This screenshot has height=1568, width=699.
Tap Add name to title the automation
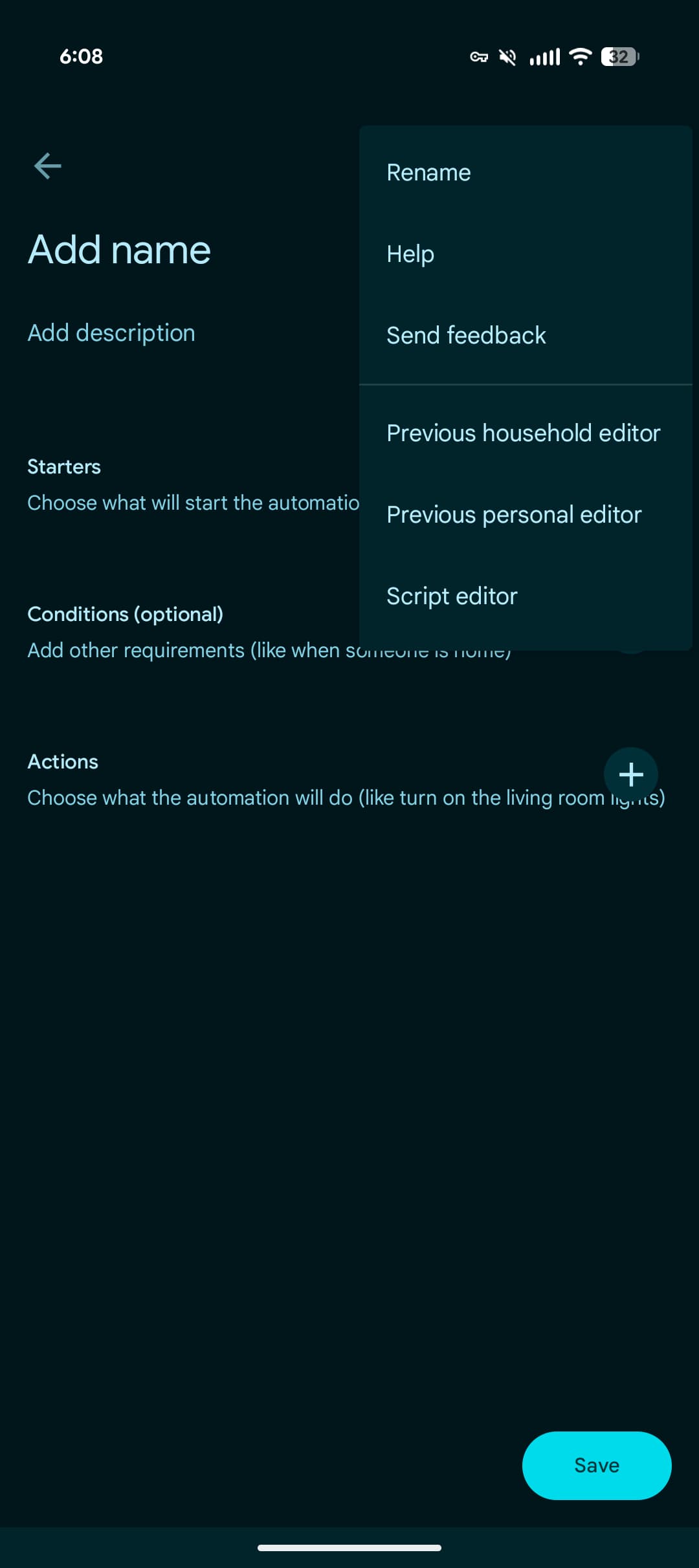(x=119, y=249)
